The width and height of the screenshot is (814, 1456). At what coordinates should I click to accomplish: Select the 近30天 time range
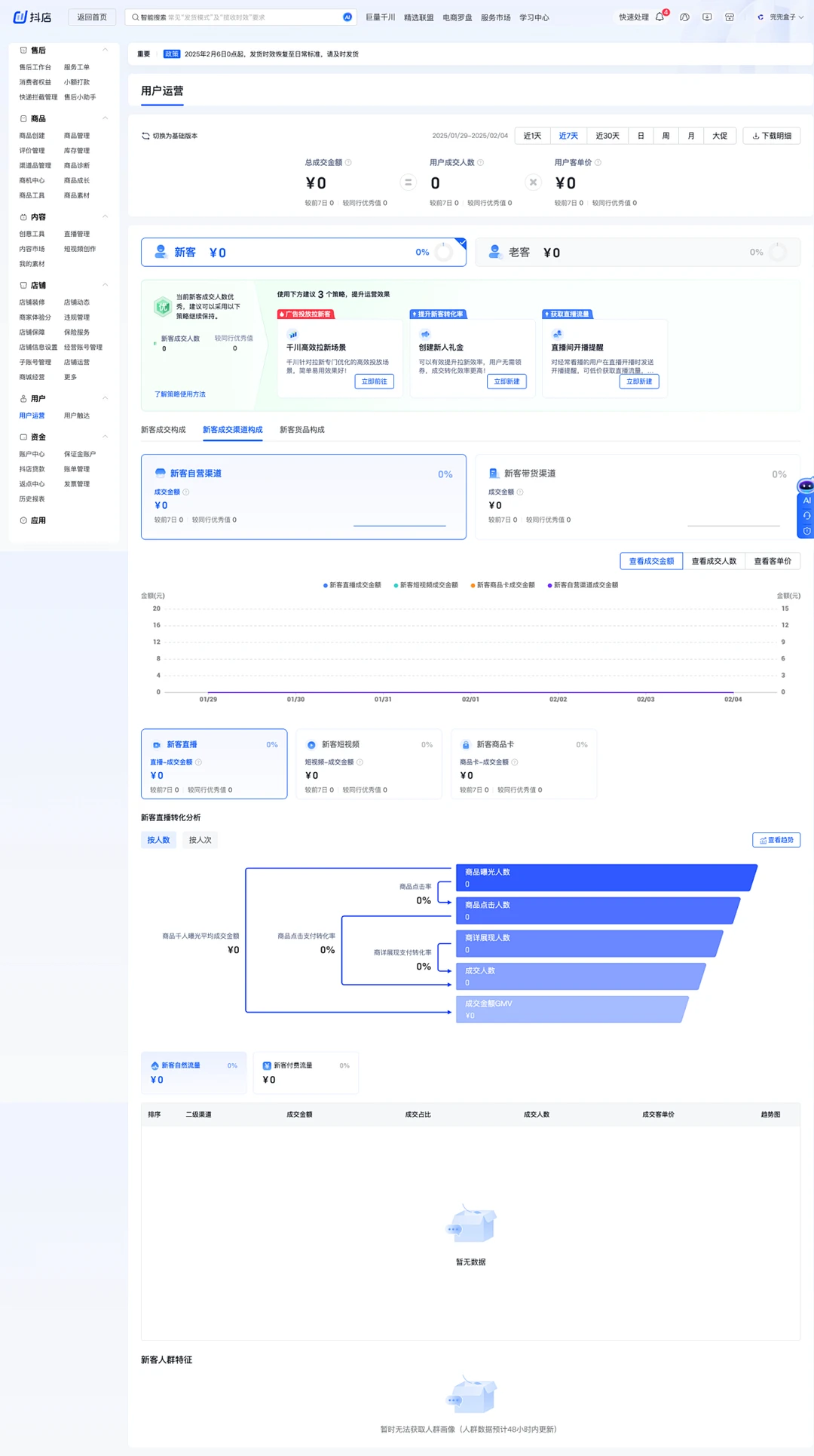pos(607,136)
